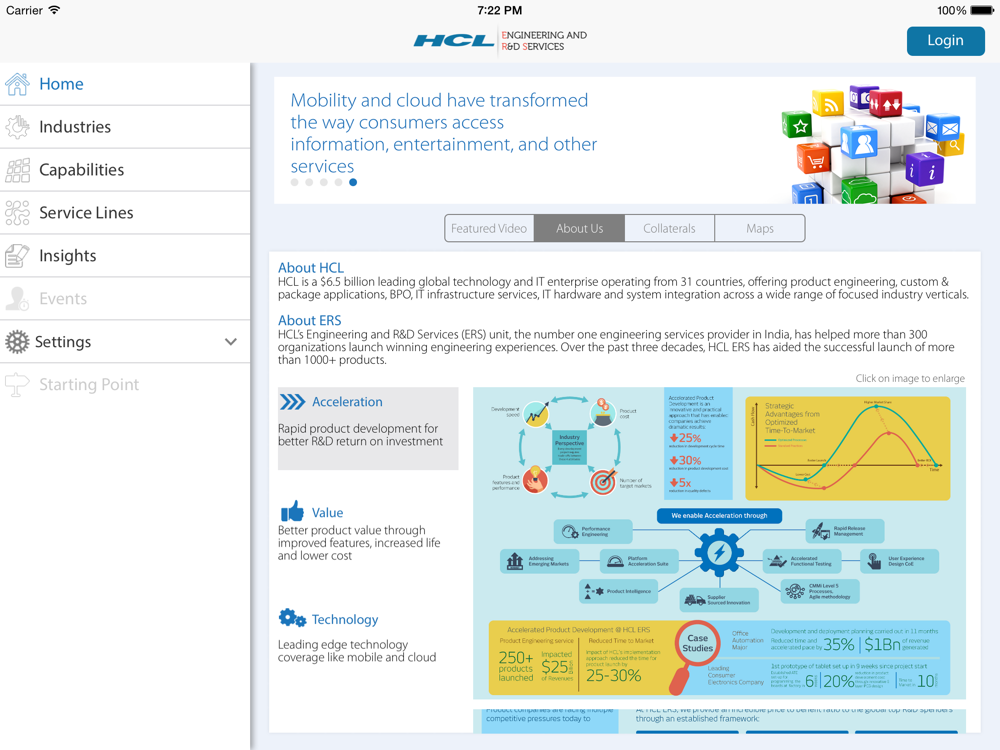
Task: Tap the HCL logo in header
Action: coord(454,41)
